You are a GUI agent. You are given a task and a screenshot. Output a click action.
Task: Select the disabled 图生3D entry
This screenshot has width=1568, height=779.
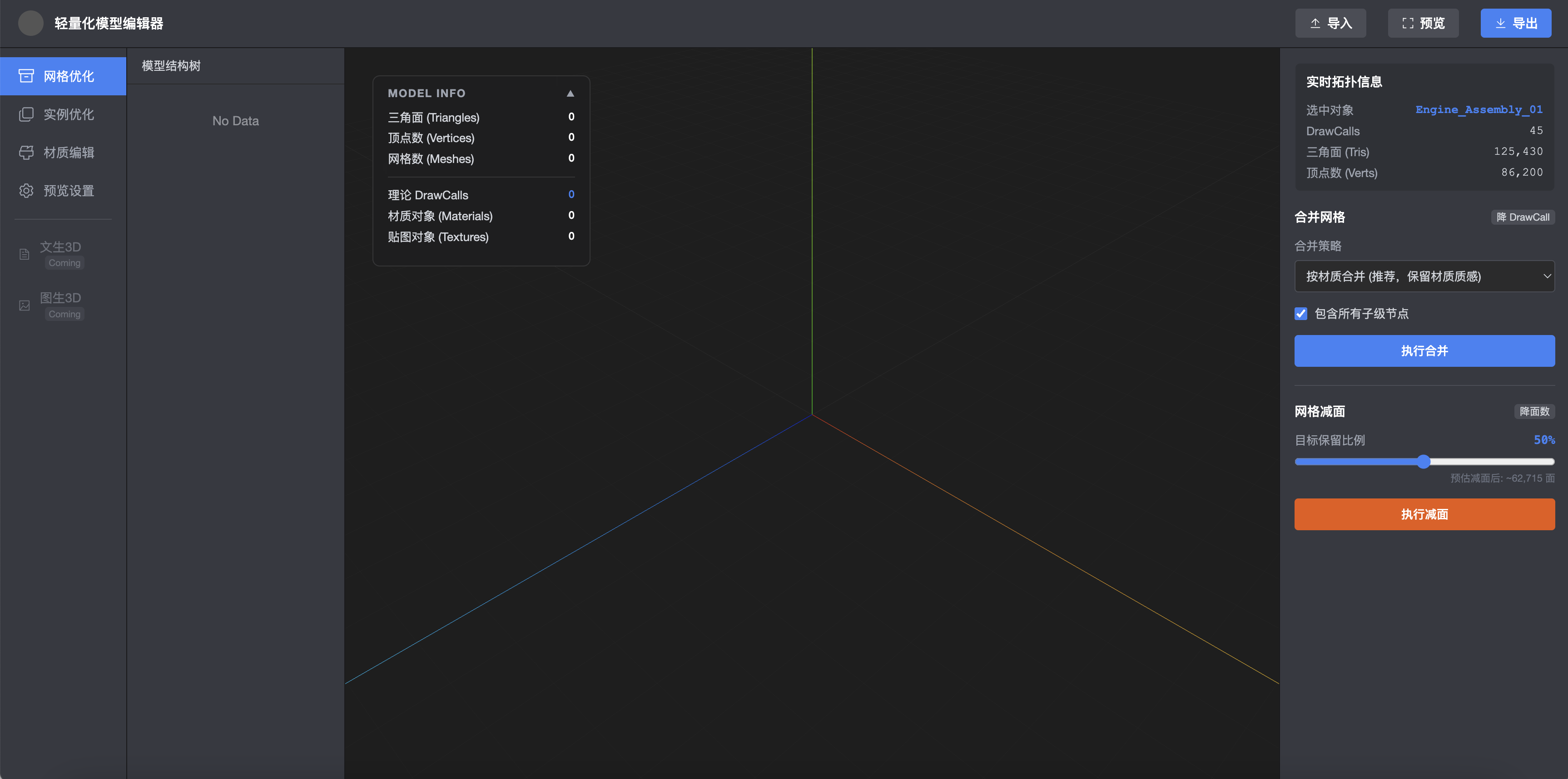point(63,305)
